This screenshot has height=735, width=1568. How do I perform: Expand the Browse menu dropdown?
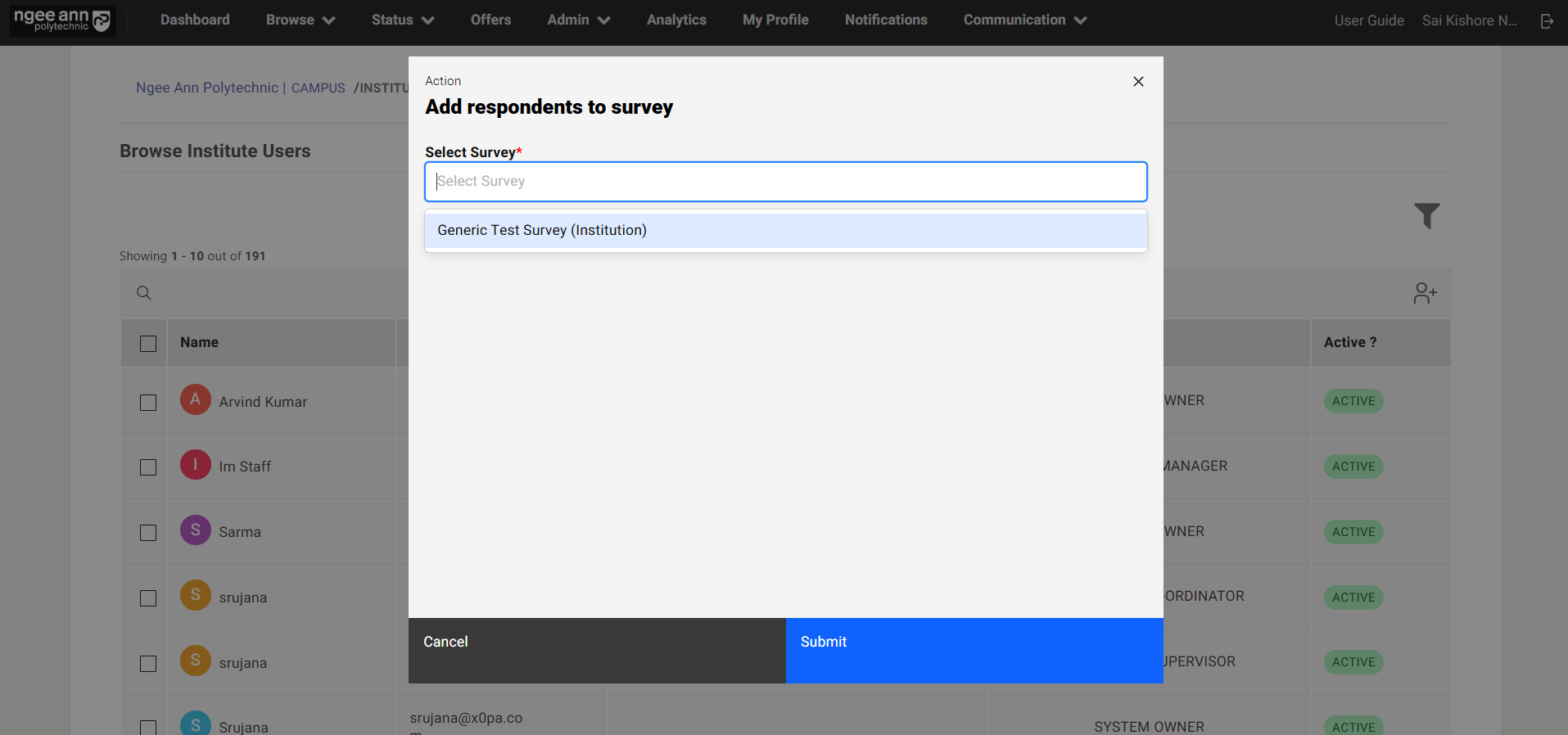click(300, 20)
